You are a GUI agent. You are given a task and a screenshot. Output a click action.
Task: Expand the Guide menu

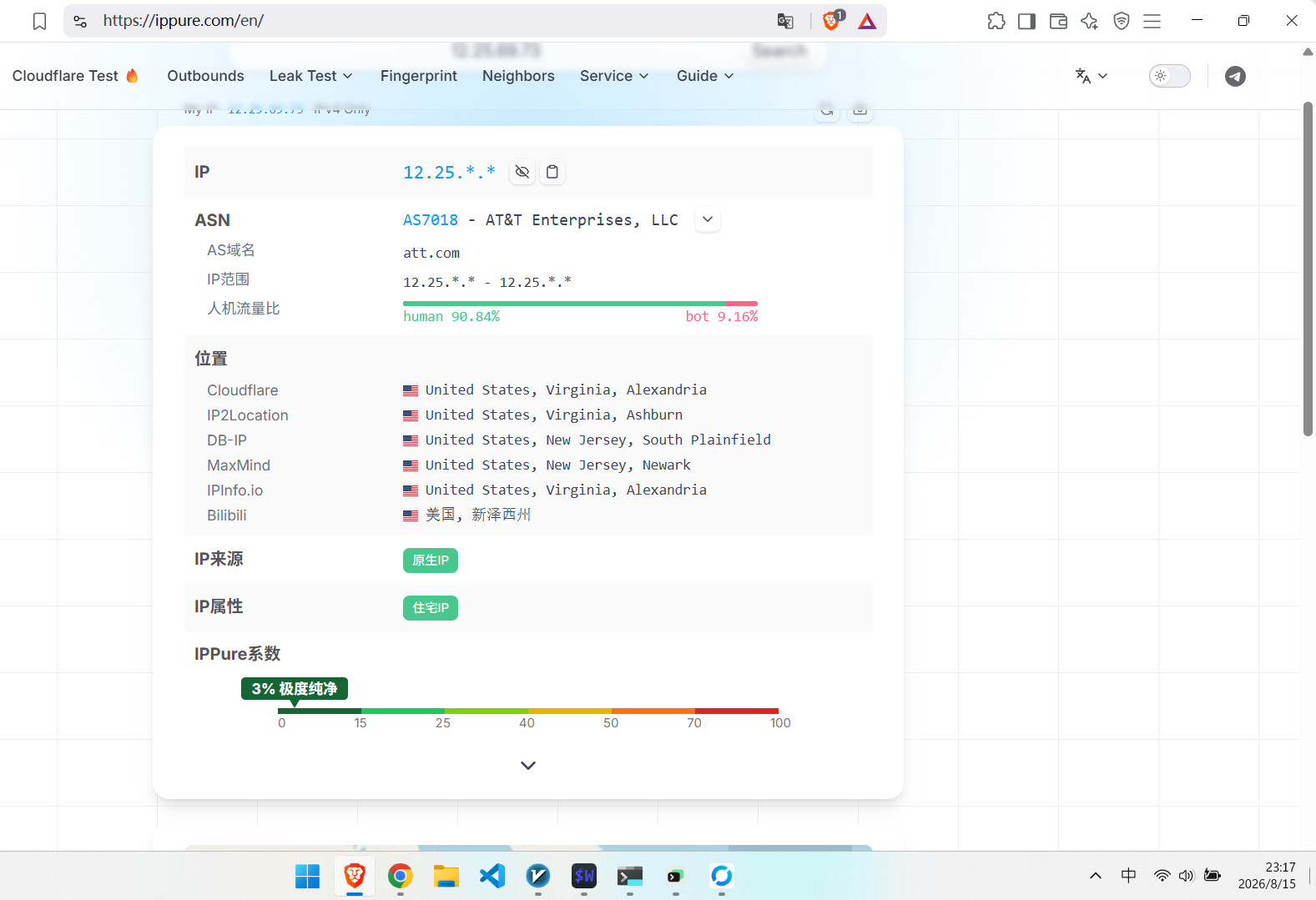pos(705,76)
